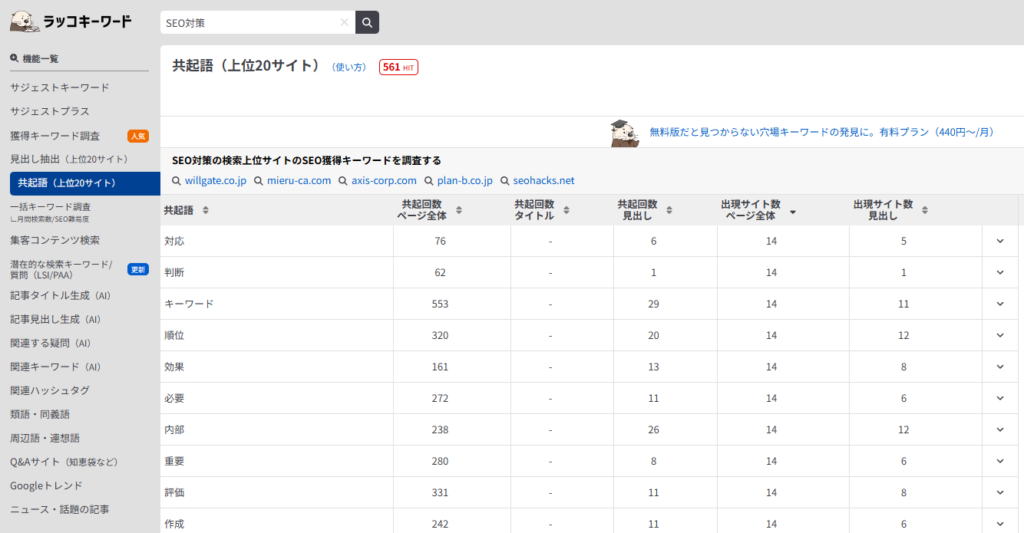Click the magnifier icon beside willgate.co.jp
The image size is (1024, 533).
[176, 181]
